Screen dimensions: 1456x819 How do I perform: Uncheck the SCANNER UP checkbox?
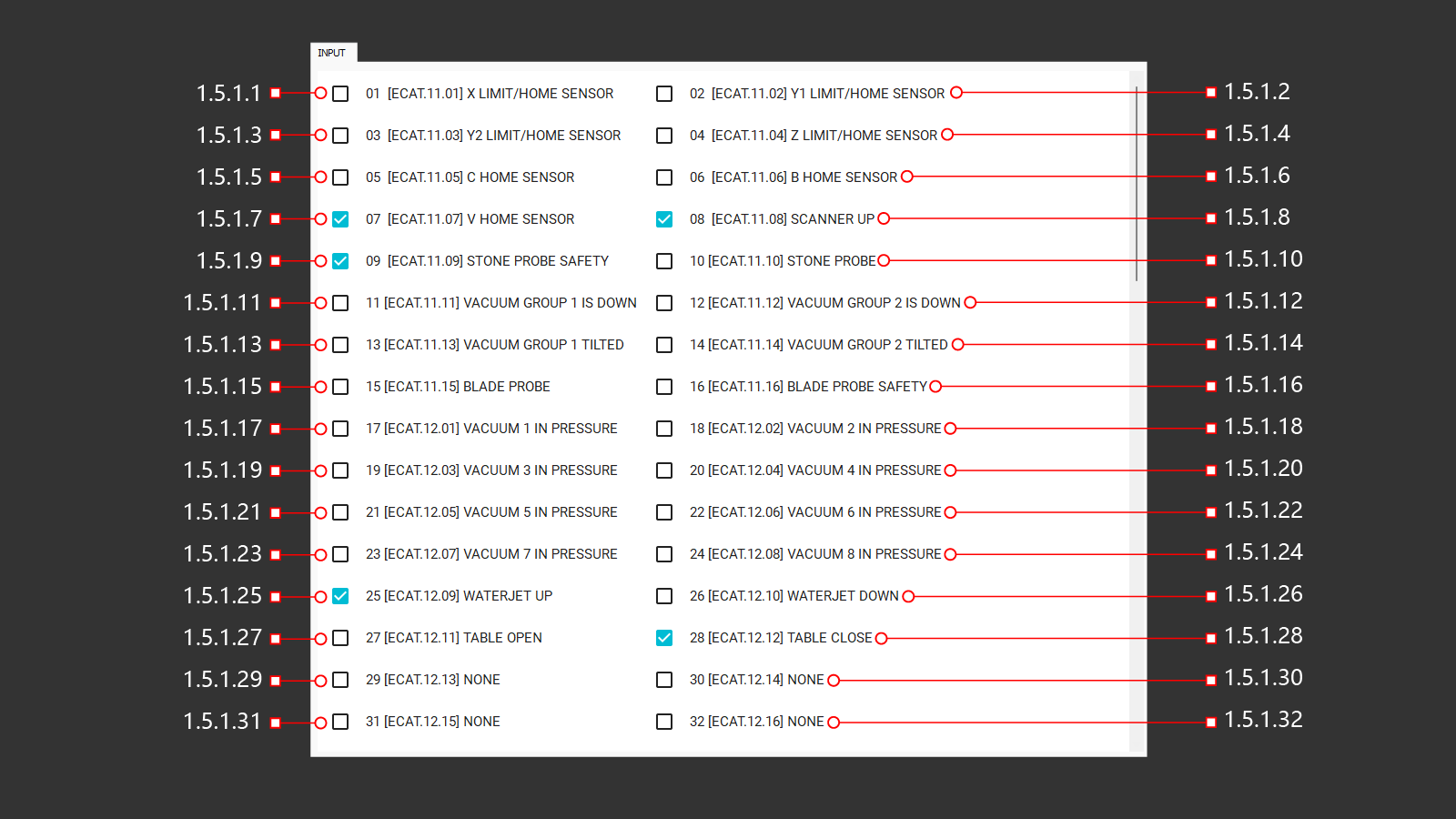pyautogui.click(x=664, y=219)
